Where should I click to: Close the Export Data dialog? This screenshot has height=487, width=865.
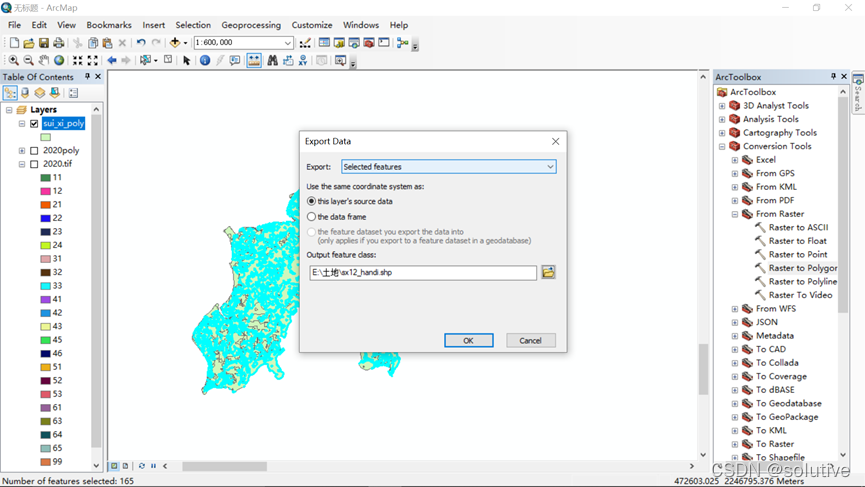click(556, 141)
